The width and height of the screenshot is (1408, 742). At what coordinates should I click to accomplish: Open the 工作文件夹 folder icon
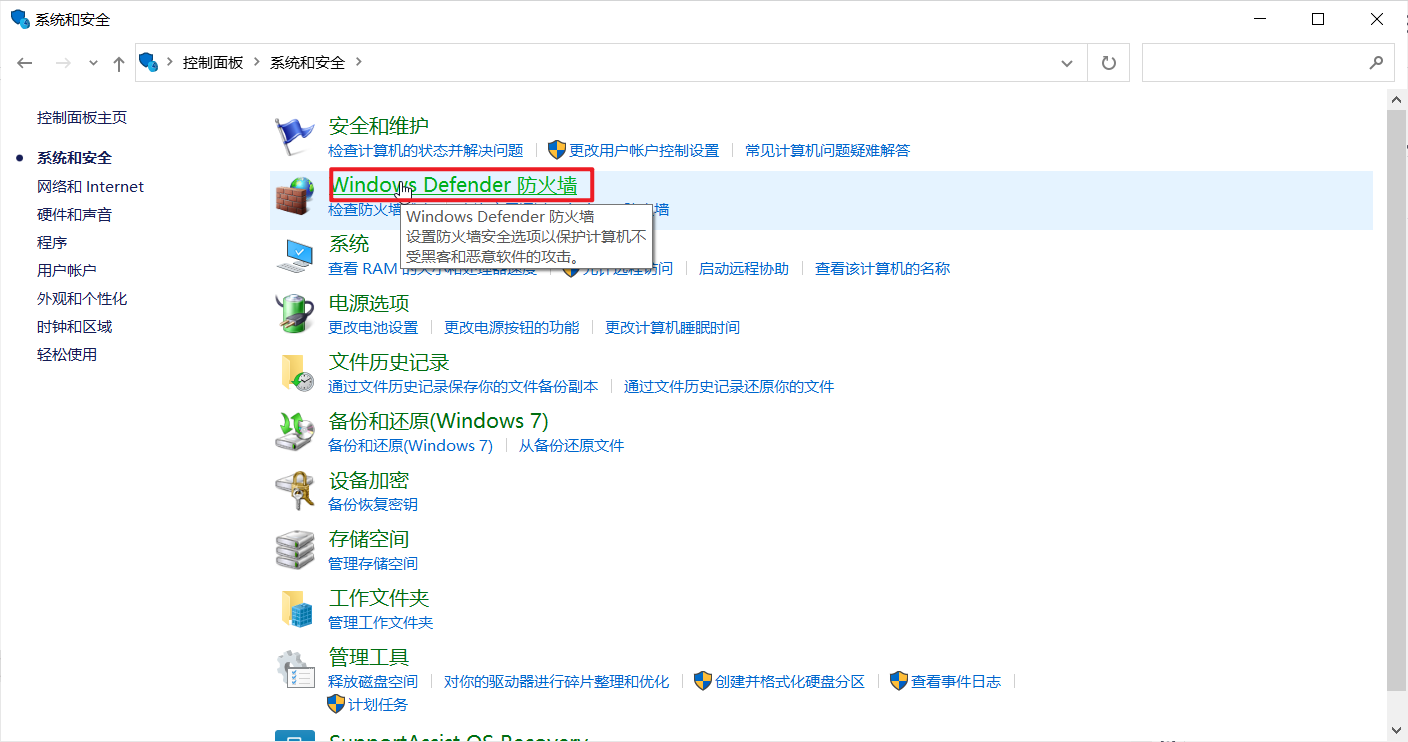[x=295, y=609]
